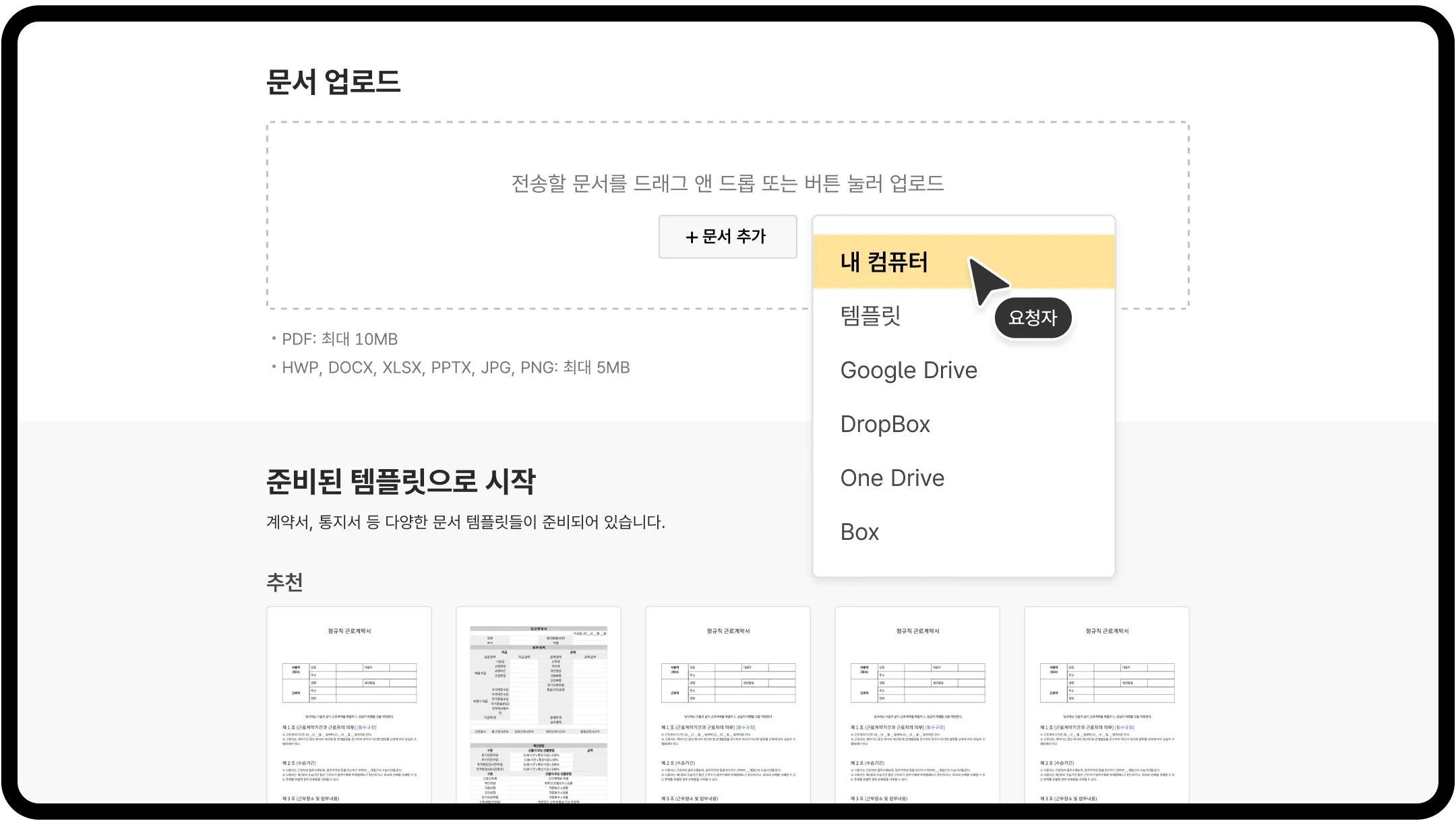This screenshot has width=1456, height=825.
Task: Choose "템플릿" in the upload dropdown menu
Action: point(870,316)
